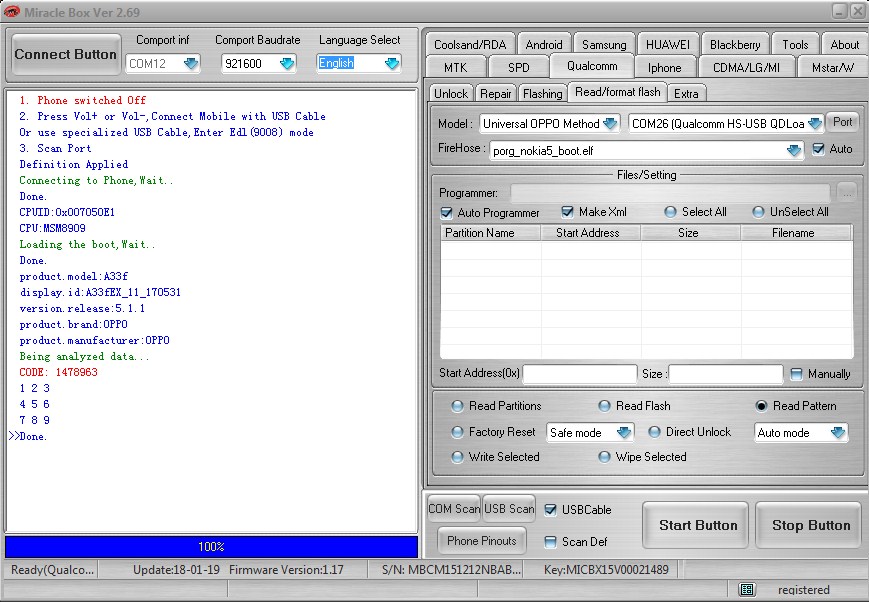Click the Partition Name column header
869x602 pixels.
click(x=490, y=233)
